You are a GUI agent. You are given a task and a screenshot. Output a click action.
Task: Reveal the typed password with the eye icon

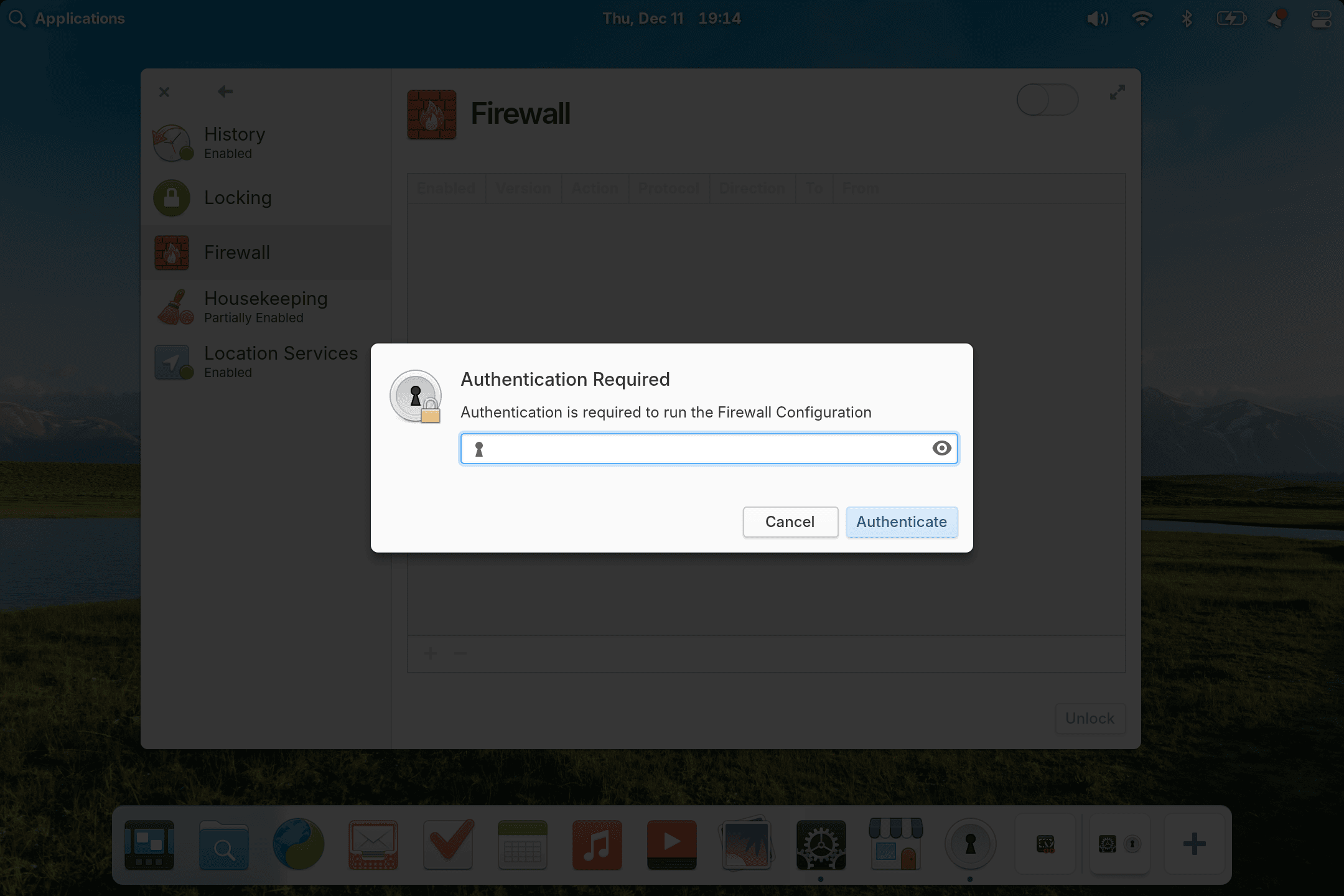[x=941, y=448]
